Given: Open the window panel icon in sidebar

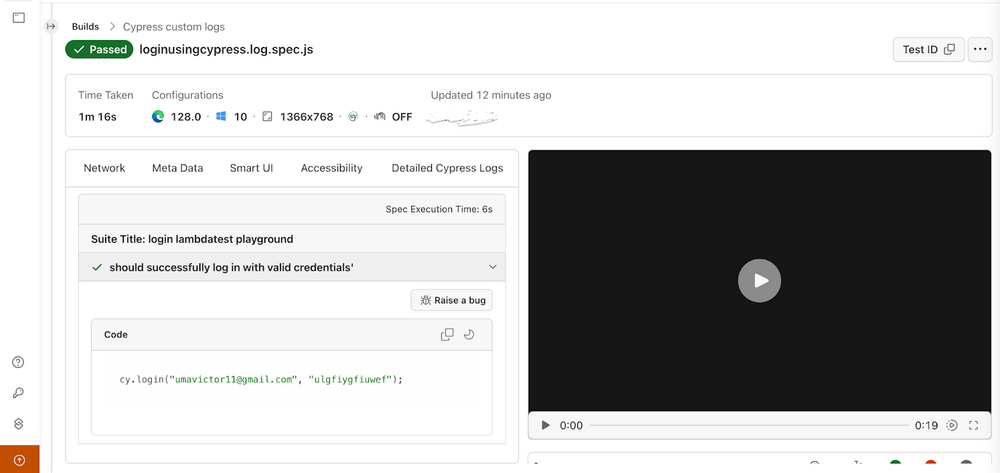Looking at the screenshot, I should pyautogui.click(x=18, y=18).
